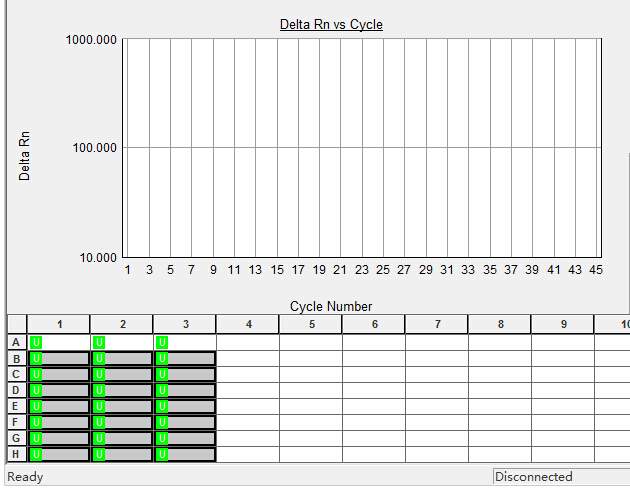The height and width of the screenshot is (492, 630).
Task: Click empty well B5
Action: click(311, 359)
